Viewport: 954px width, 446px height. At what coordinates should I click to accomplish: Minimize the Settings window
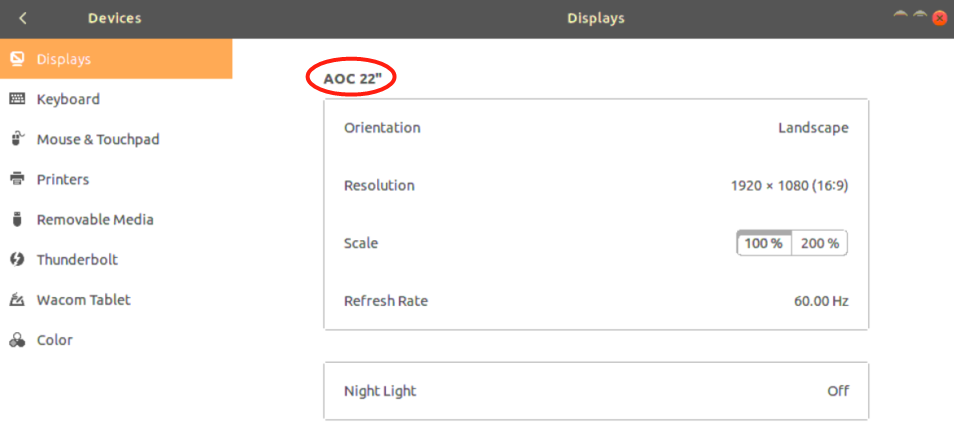tap(900, 15)
